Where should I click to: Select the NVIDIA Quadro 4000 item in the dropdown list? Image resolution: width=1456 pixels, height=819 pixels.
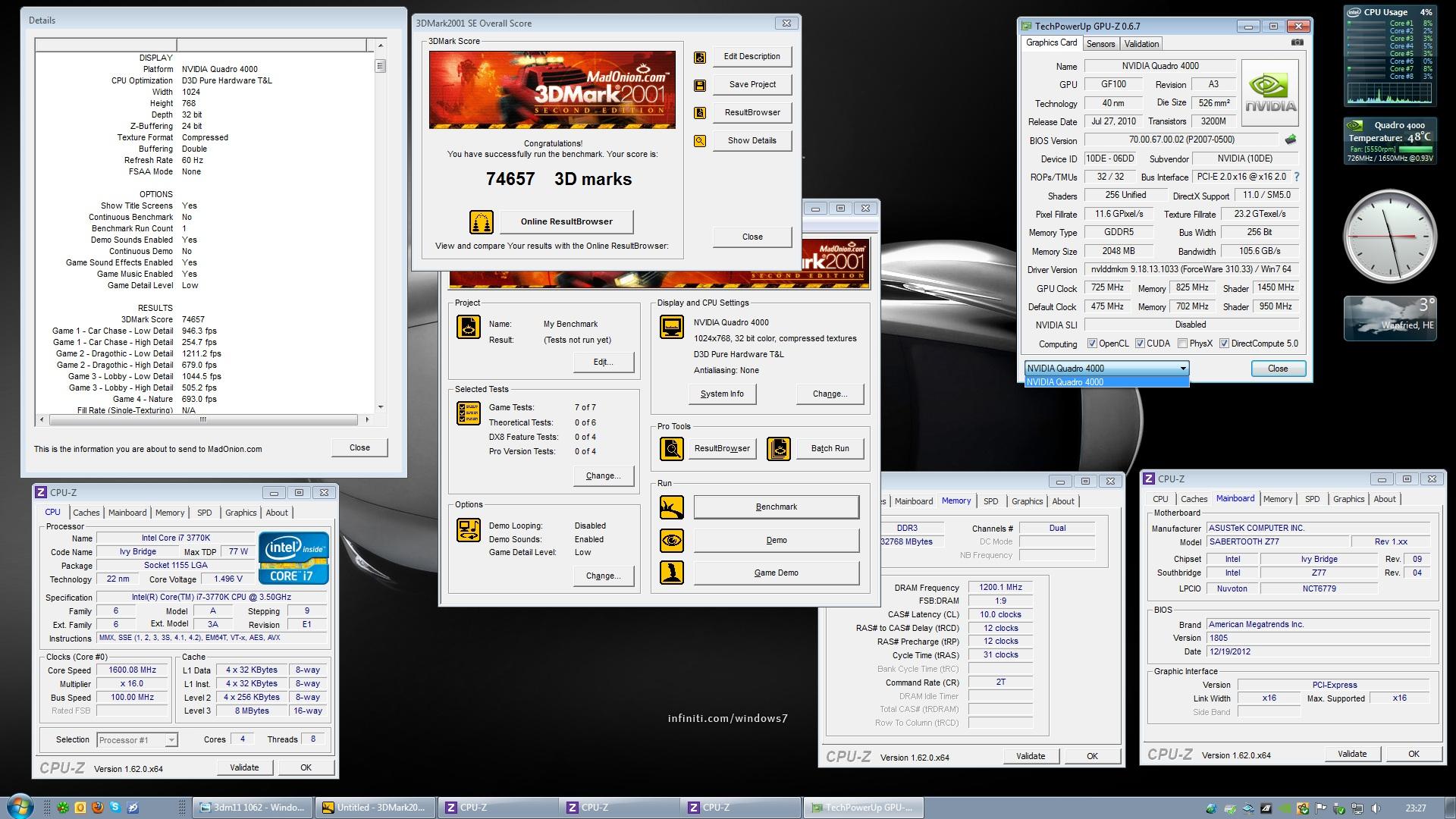[1106, 382]
